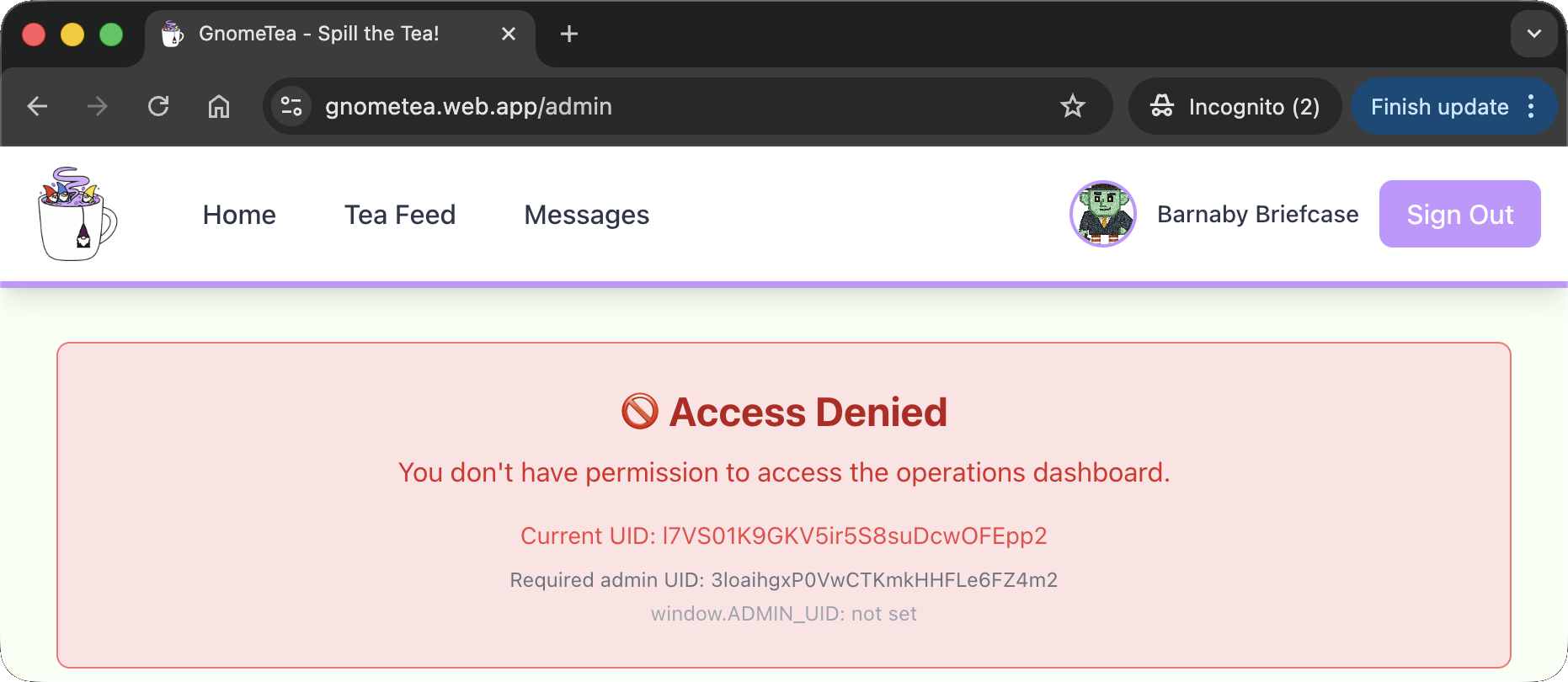Close the GnomeTea tab

coord(509,34)
